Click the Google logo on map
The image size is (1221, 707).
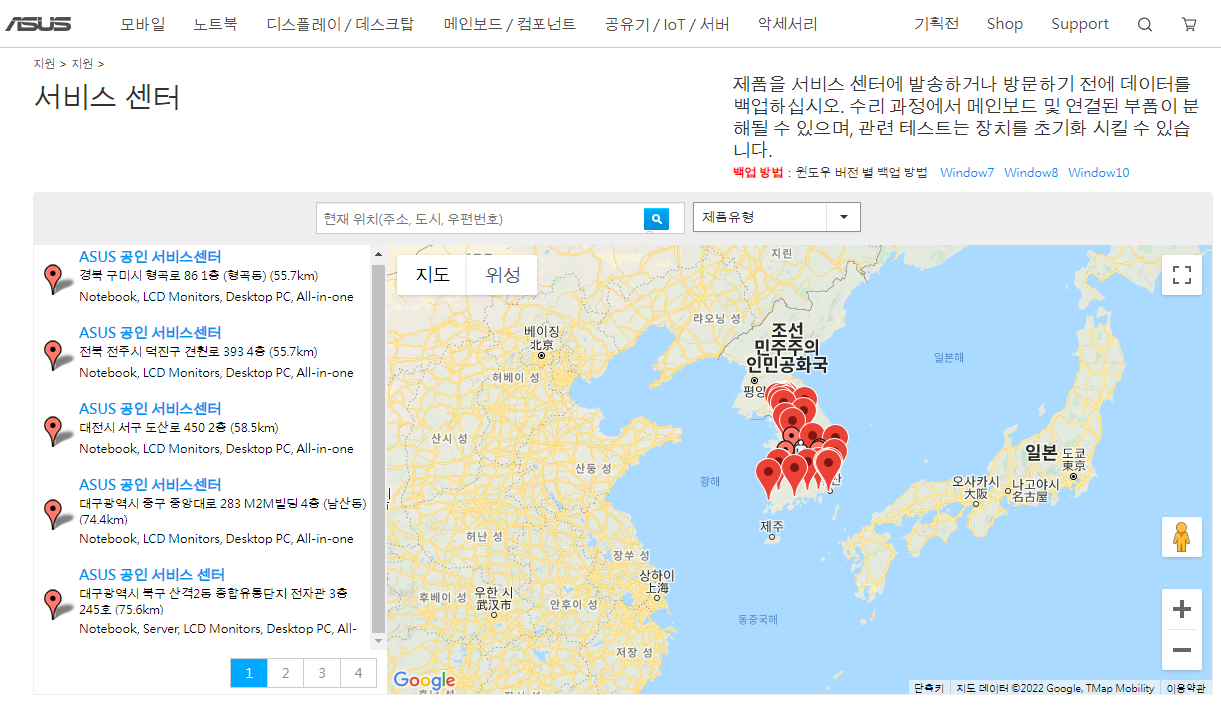pyautogui.click(x=424, y=680)
